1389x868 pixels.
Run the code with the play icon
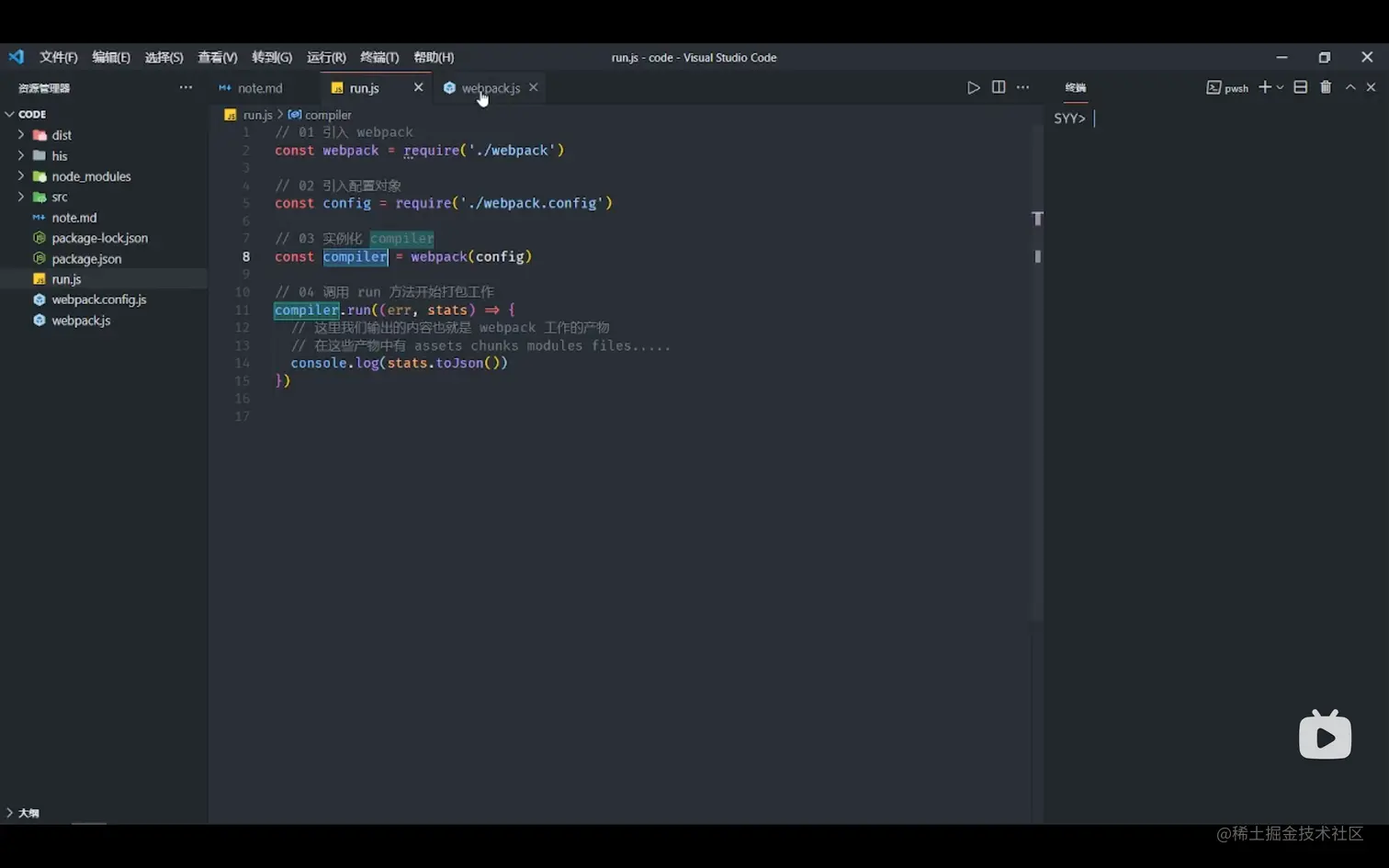coord(973,87)
